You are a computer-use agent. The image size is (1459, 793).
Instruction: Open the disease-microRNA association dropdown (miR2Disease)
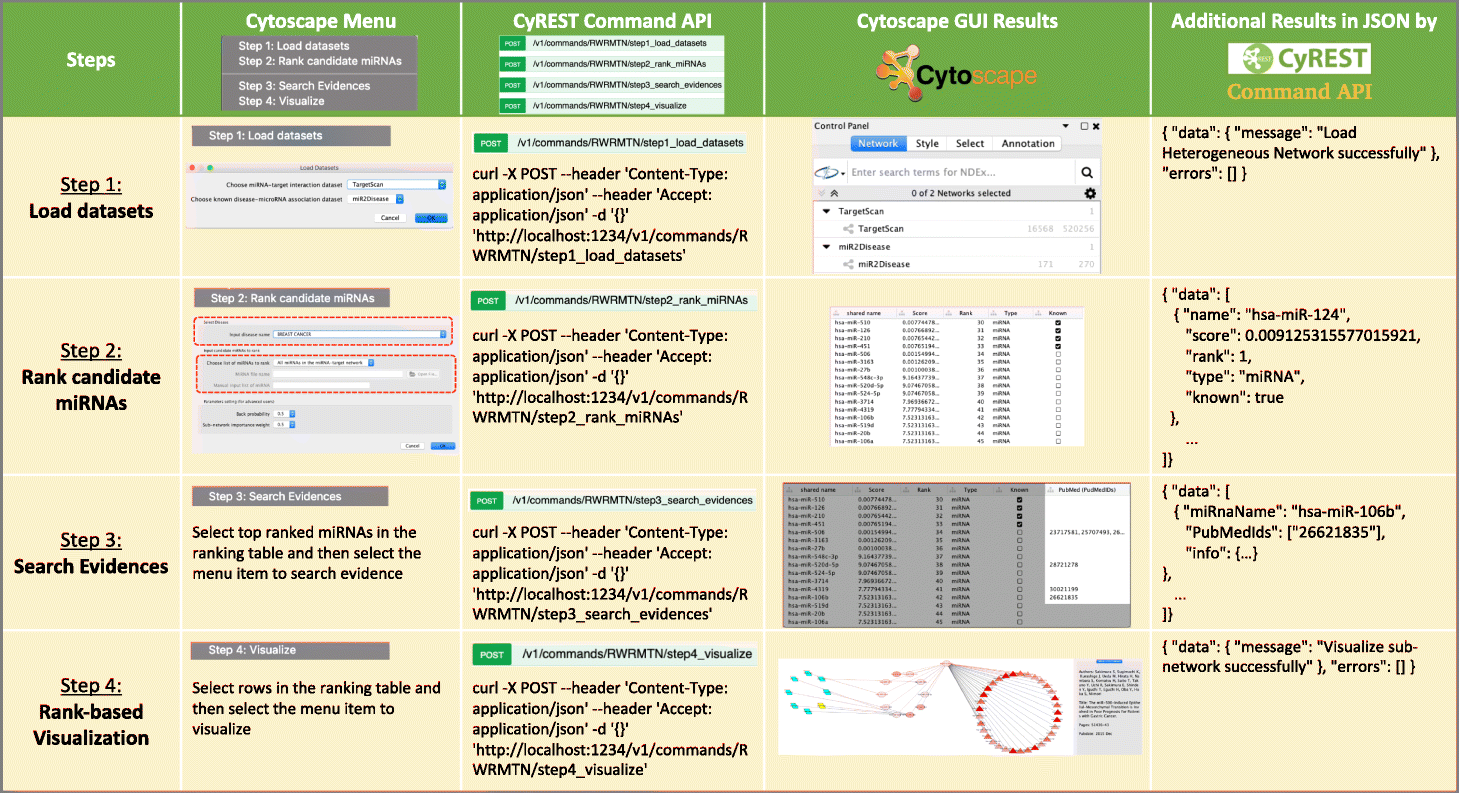(x=375, y=199)
